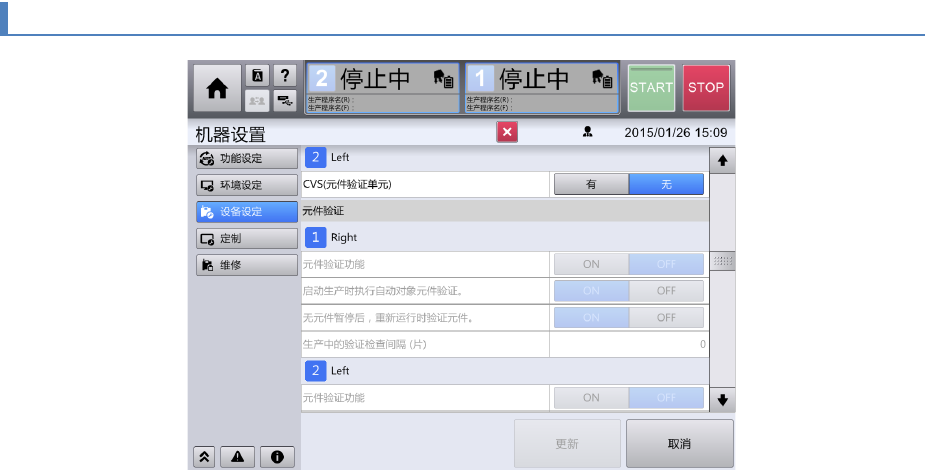The image size is (925, 471).
Task: Open the network connection icon
Action: point(285,100)
